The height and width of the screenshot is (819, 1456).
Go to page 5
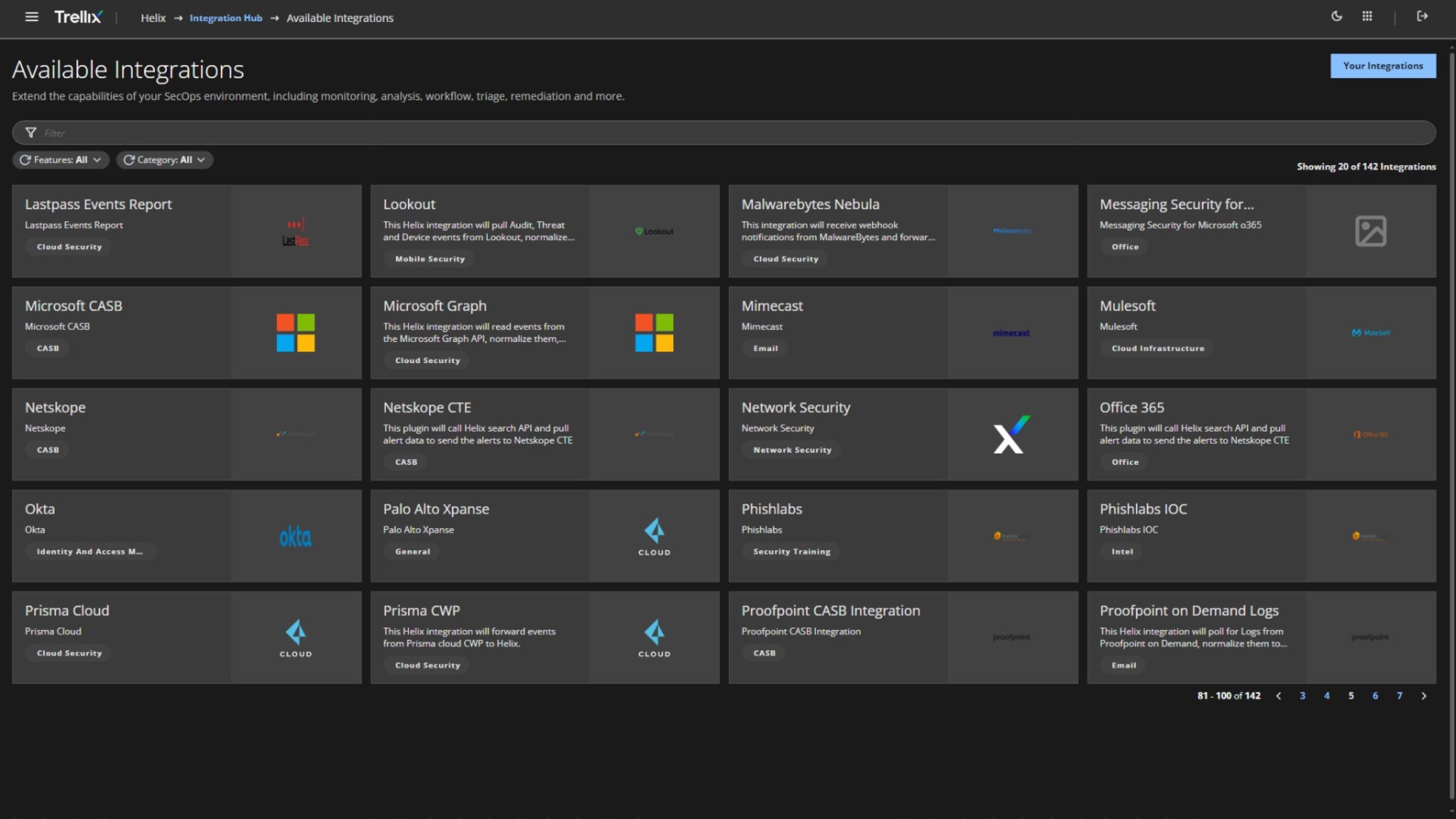[x=1351, y=696]
